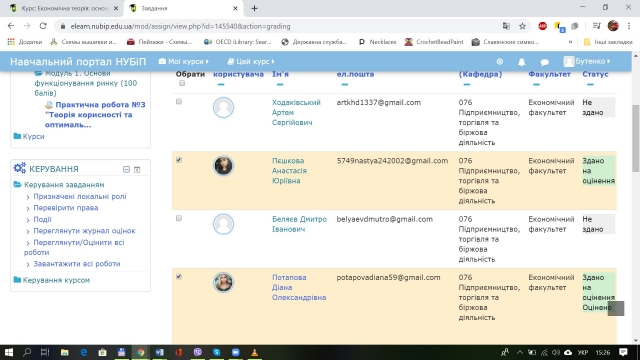Open Viber from the taskbar

point(198,352)
